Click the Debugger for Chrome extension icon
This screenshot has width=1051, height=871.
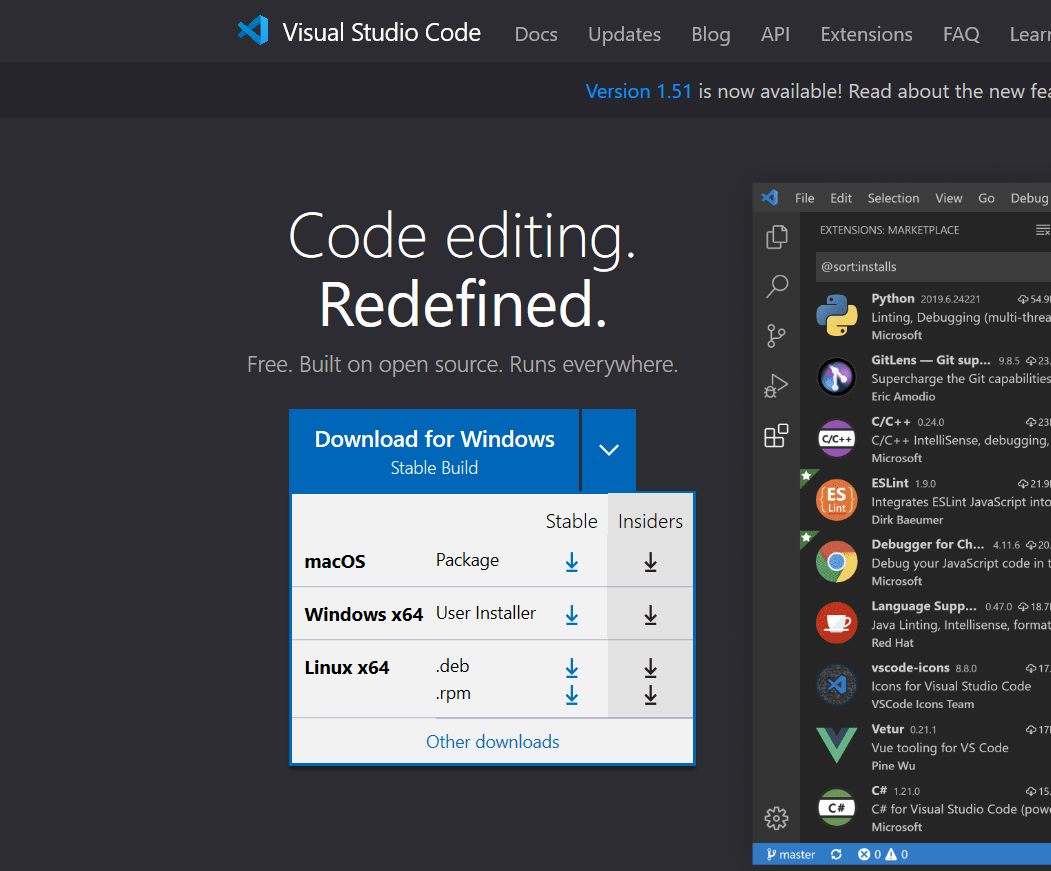click(837, 561)
